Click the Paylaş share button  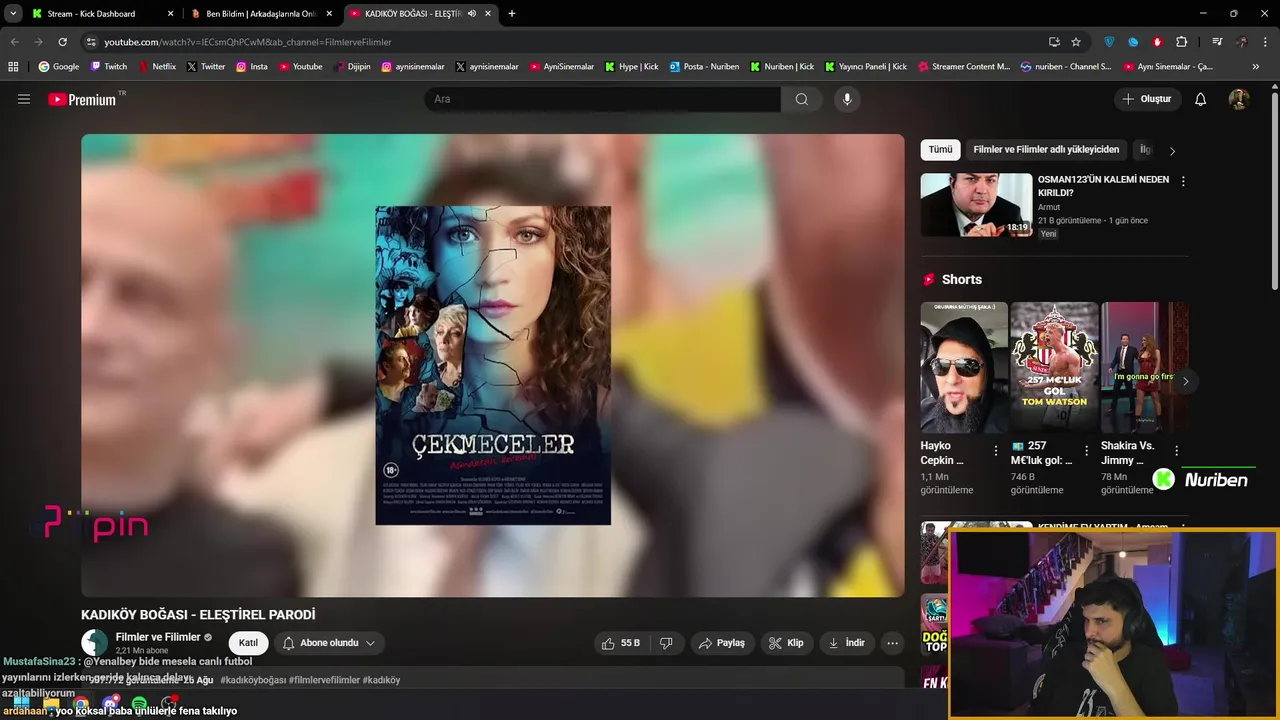[x=722, y=643]
